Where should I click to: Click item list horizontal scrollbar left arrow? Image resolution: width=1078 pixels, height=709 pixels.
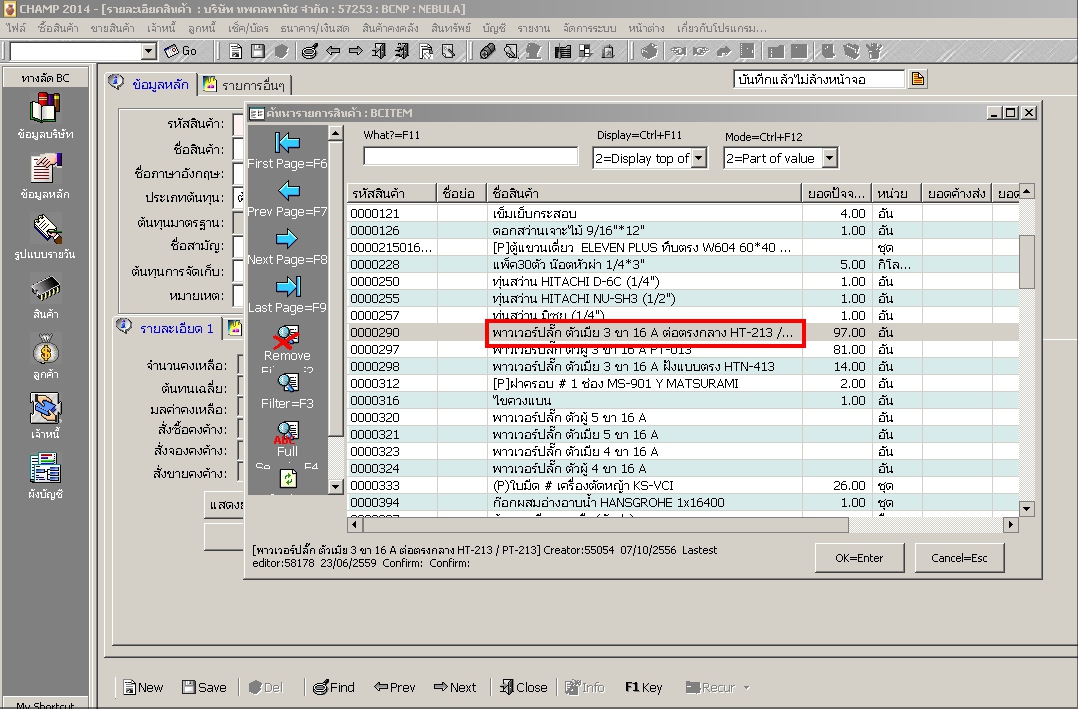pyautogui.click(x=355, y=525)
